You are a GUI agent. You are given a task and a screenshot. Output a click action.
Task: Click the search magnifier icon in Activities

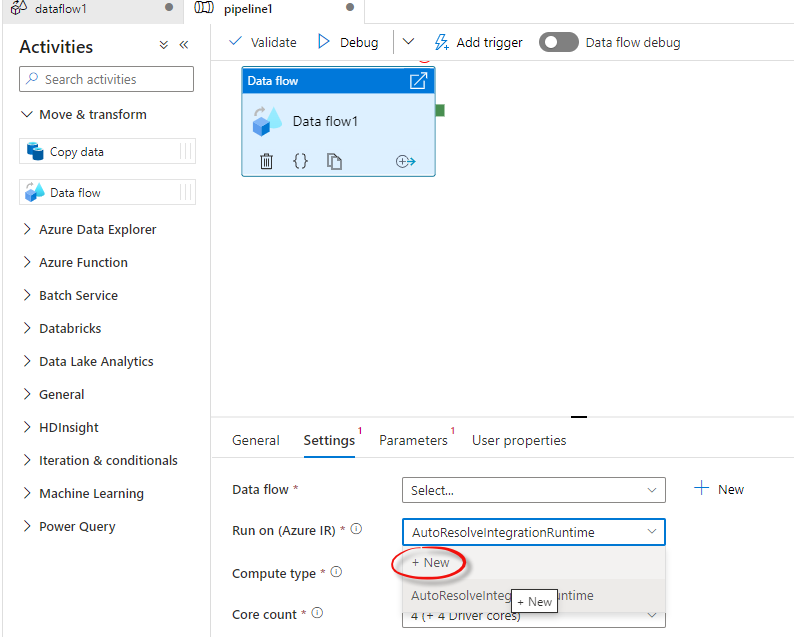32,78
